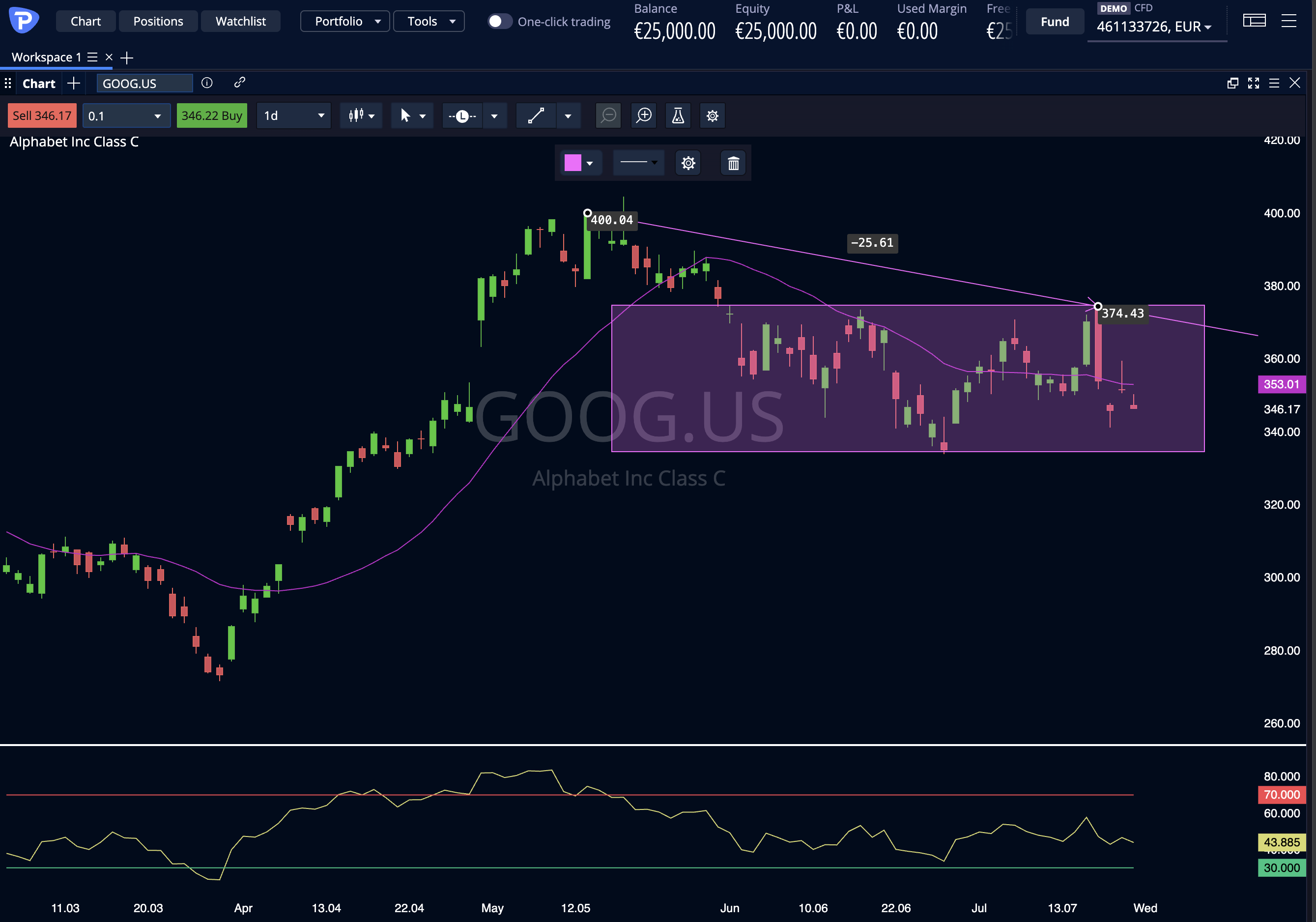
Task: Open the 0.1 volume dropdown
Action: pos(126,116)
